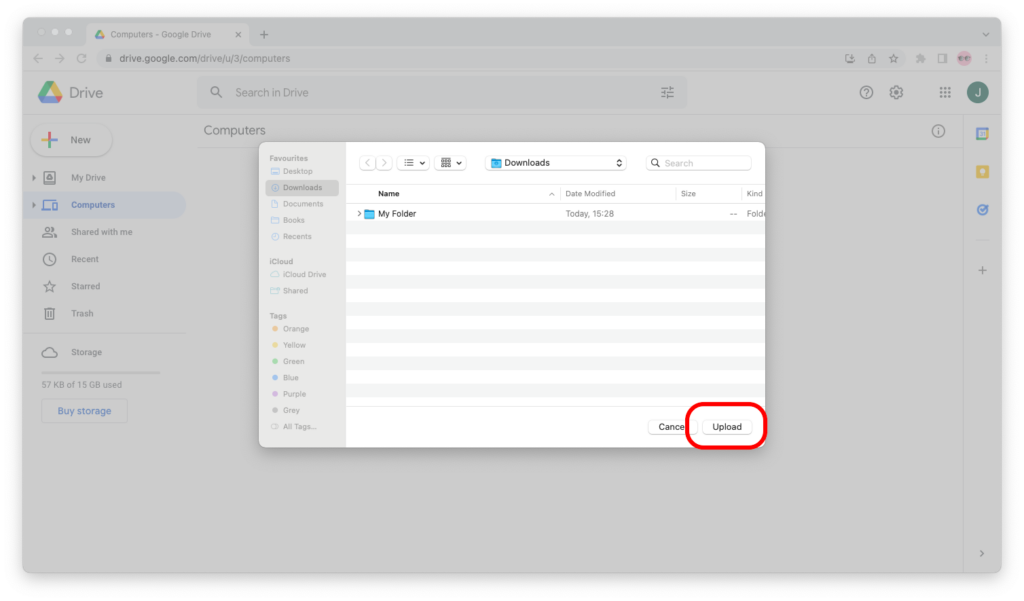
Task: Sort files by Kind column
Action: click(754, 193)
